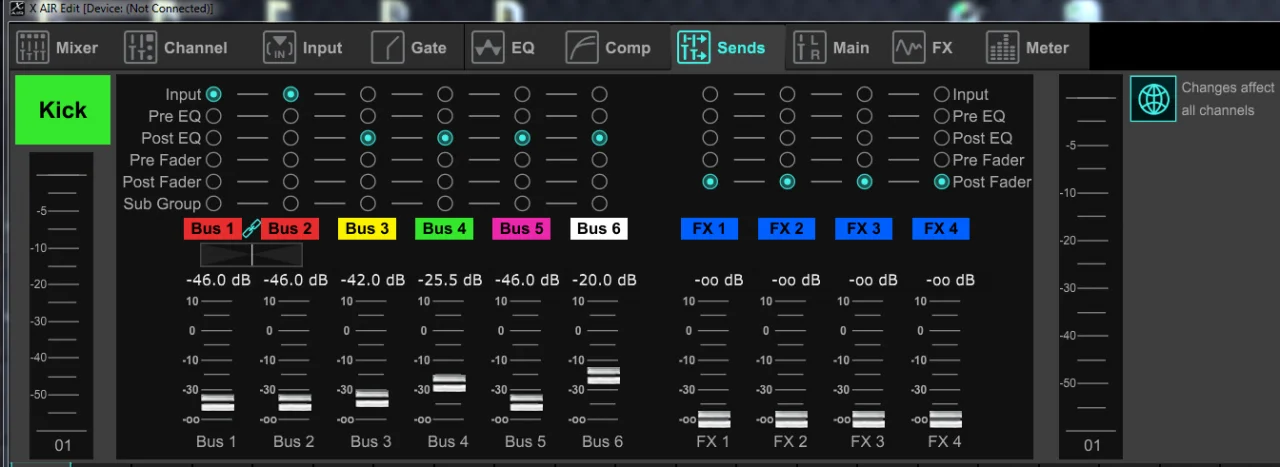Open the Comp tab

point(609,47)
